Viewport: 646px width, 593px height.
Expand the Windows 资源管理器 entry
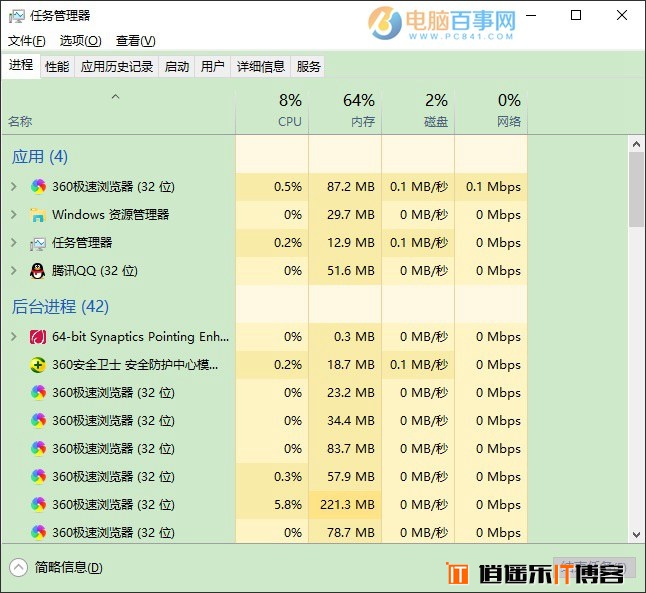14,215
